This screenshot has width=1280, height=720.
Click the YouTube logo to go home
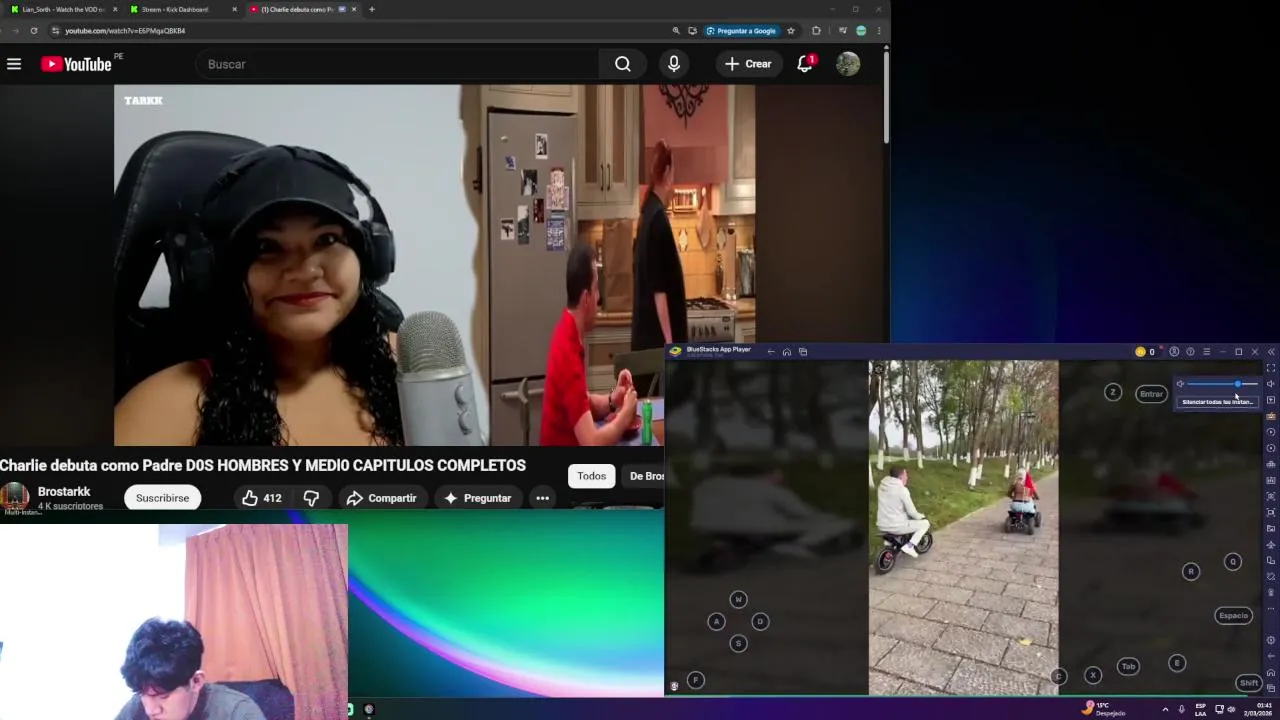(x=76, y=64)
